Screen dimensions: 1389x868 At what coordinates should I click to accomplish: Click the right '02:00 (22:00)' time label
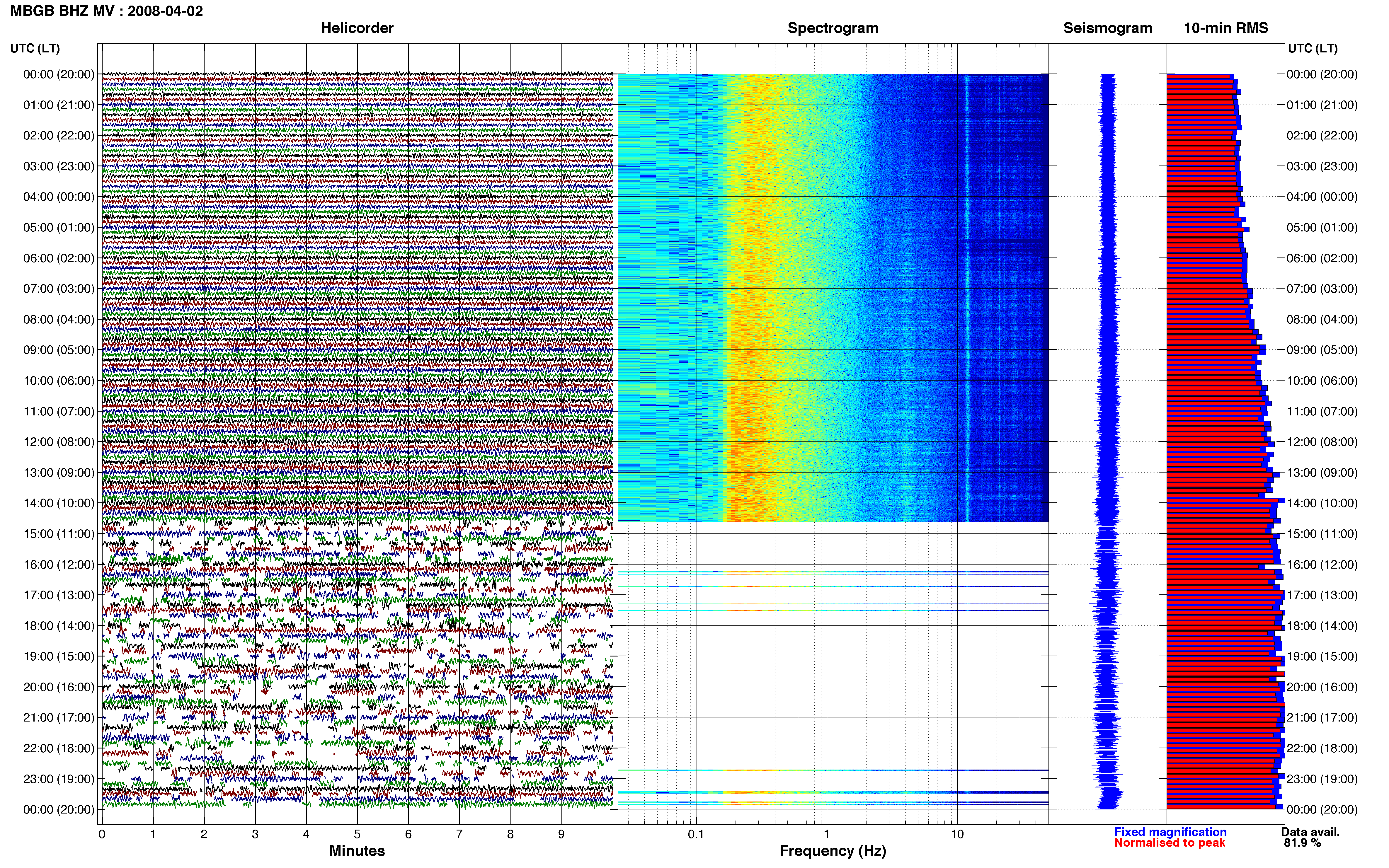tap(1322, 135)
